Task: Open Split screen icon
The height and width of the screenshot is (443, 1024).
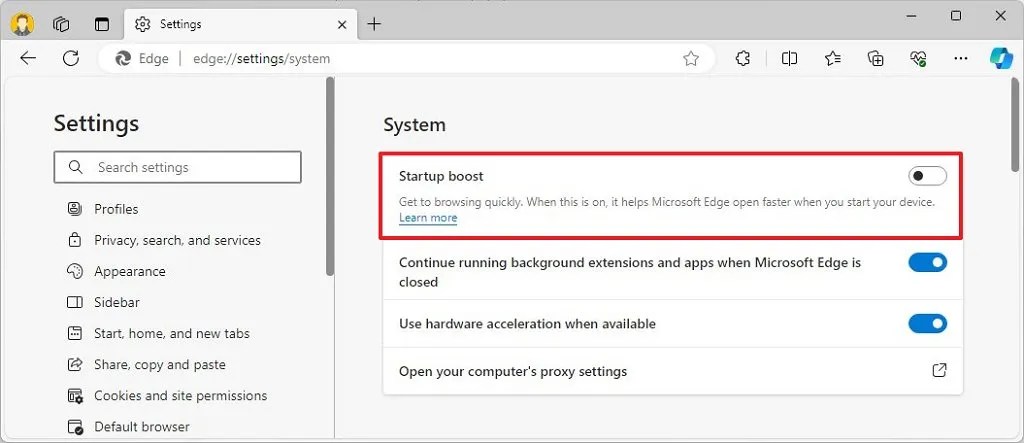Action: pos(789,59)
